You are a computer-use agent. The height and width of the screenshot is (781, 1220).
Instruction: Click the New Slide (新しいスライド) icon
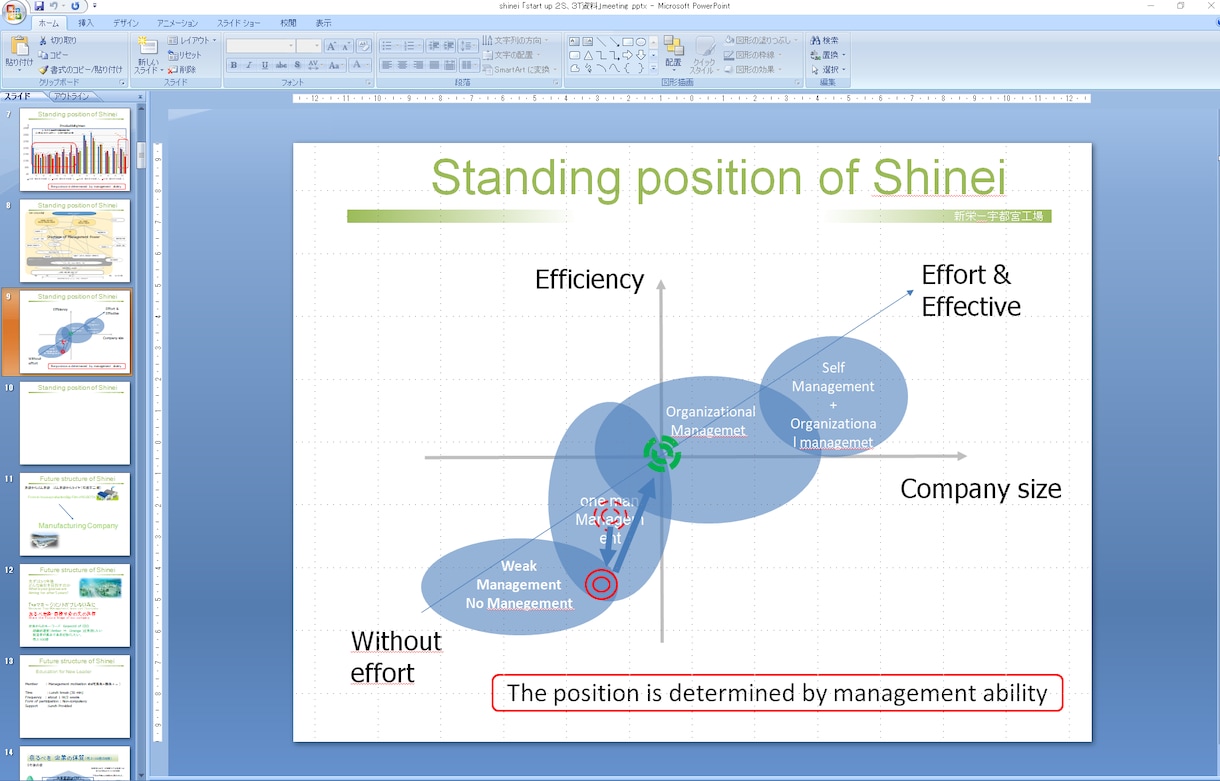coord(147,55)
